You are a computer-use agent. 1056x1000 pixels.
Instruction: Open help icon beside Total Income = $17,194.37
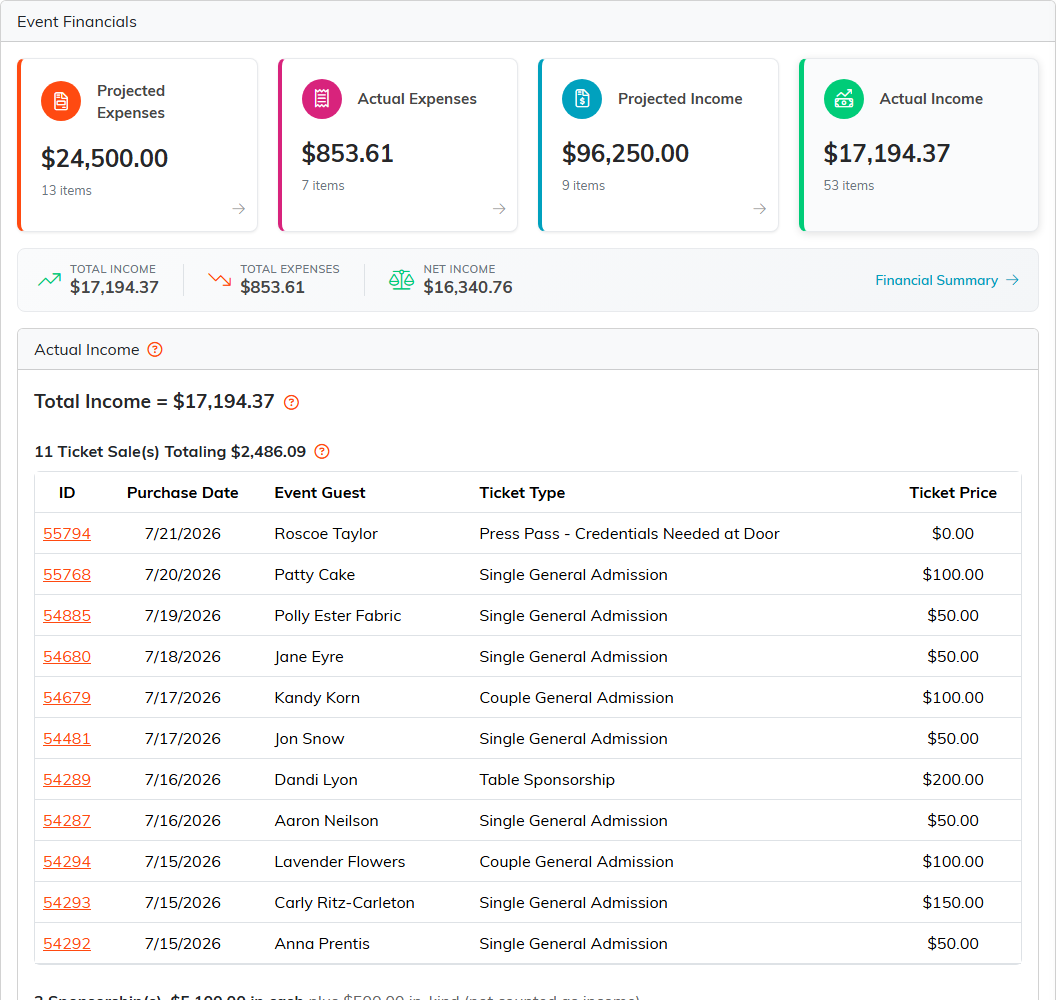pyautogui.click(x=291, y=403)
